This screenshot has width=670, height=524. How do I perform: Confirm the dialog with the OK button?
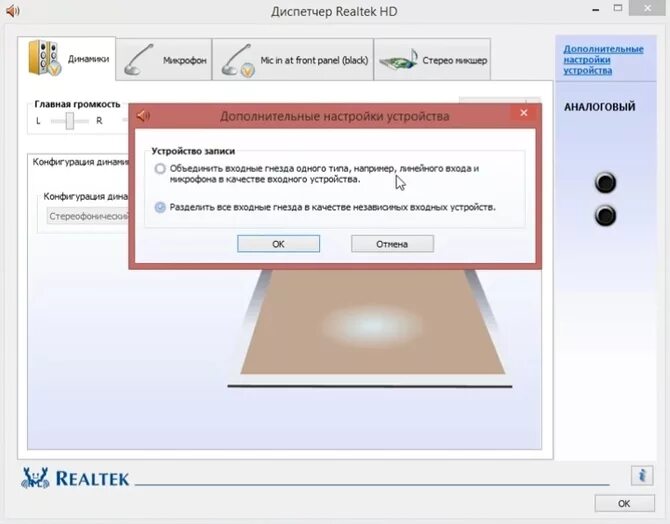[x=278, y=244]
